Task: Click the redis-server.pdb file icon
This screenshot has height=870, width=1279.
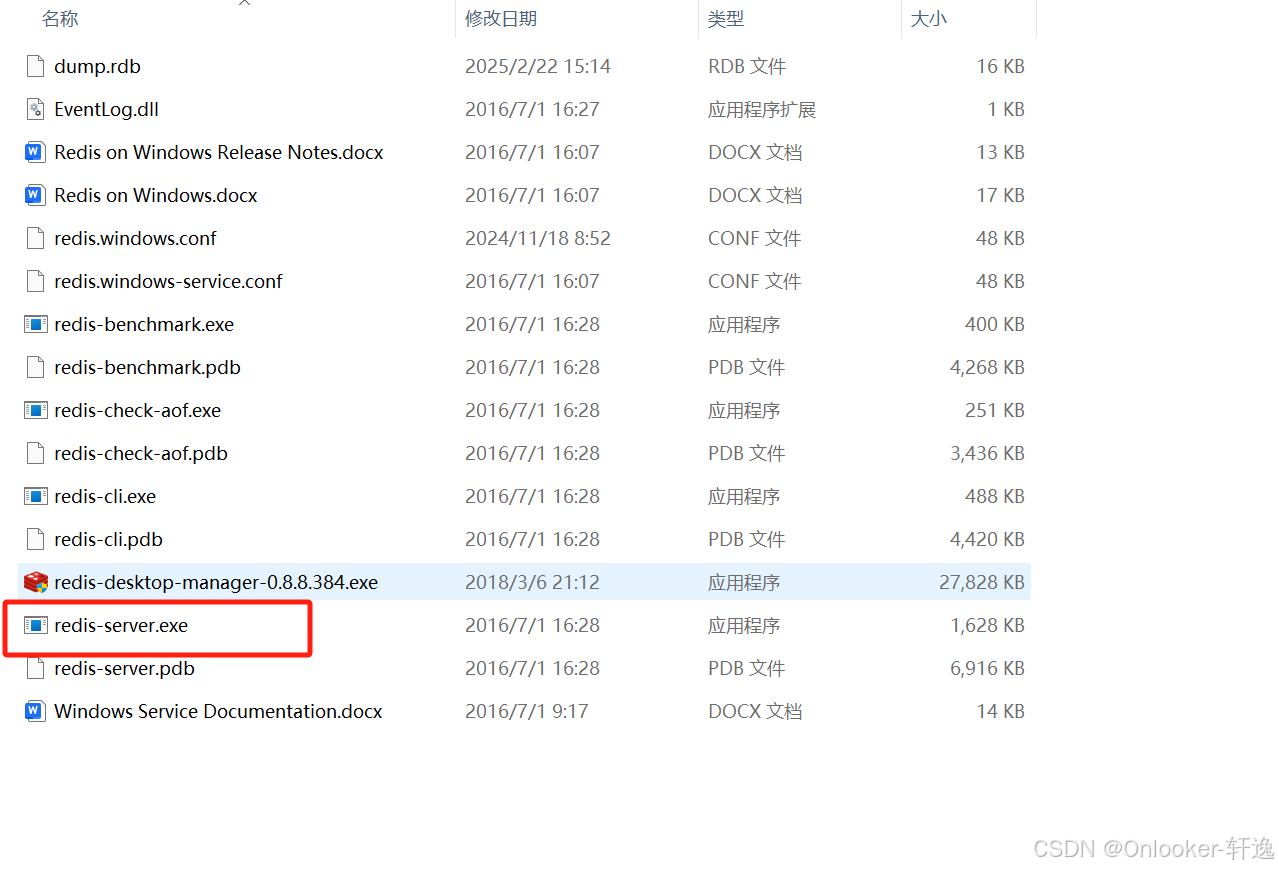Action: pos(35,669)
